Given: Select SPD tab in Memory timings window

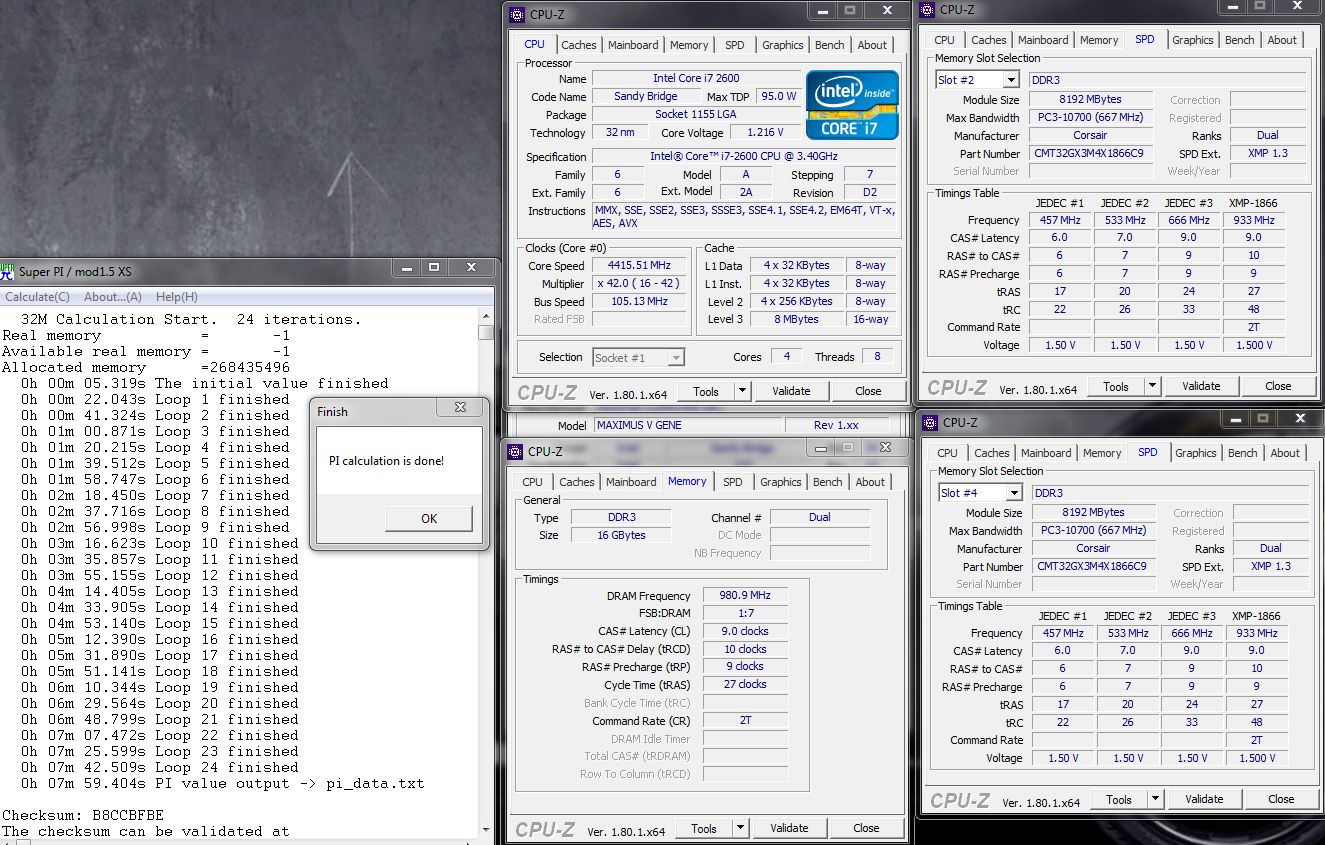Looking at the screenshot, I should [733, 482].
